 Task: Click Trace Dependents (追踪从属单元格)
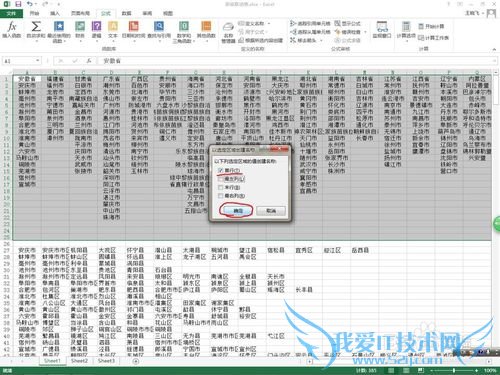pos(310,32)
